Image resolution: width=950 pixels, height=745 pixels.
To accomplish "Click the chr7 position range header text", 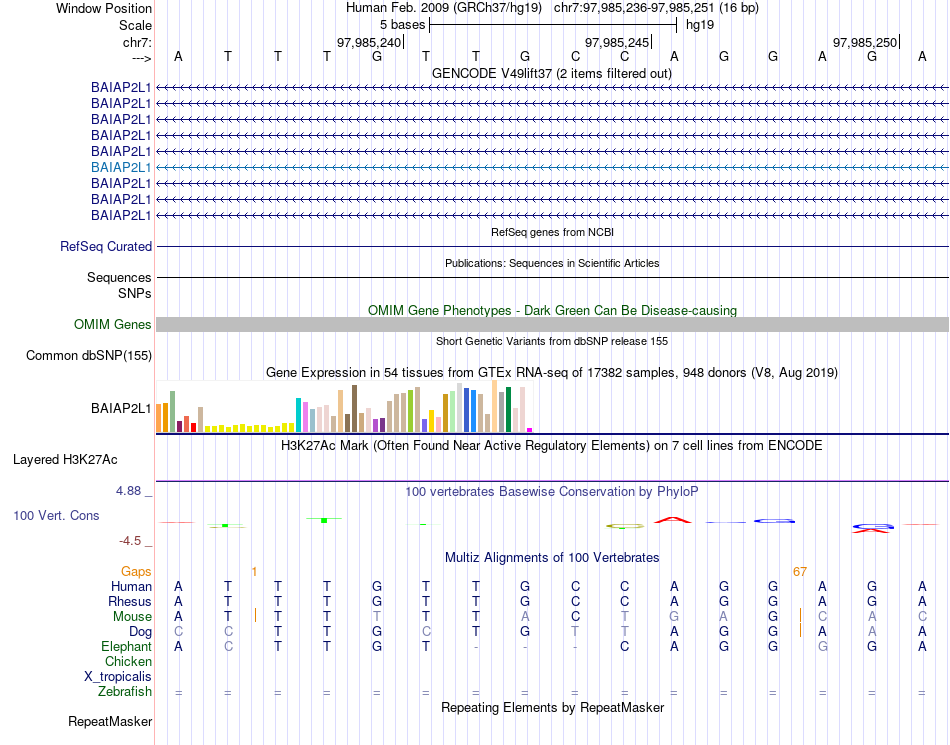I will coord(656,8).
